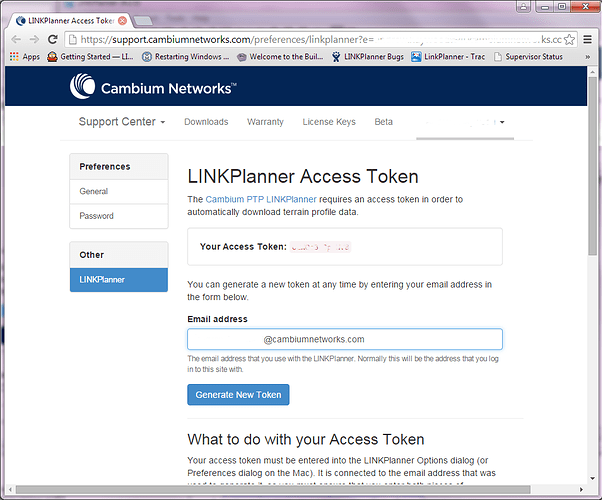The image size is (602, 500).
Task: Click the Email address input field
Action: (345, 339)
